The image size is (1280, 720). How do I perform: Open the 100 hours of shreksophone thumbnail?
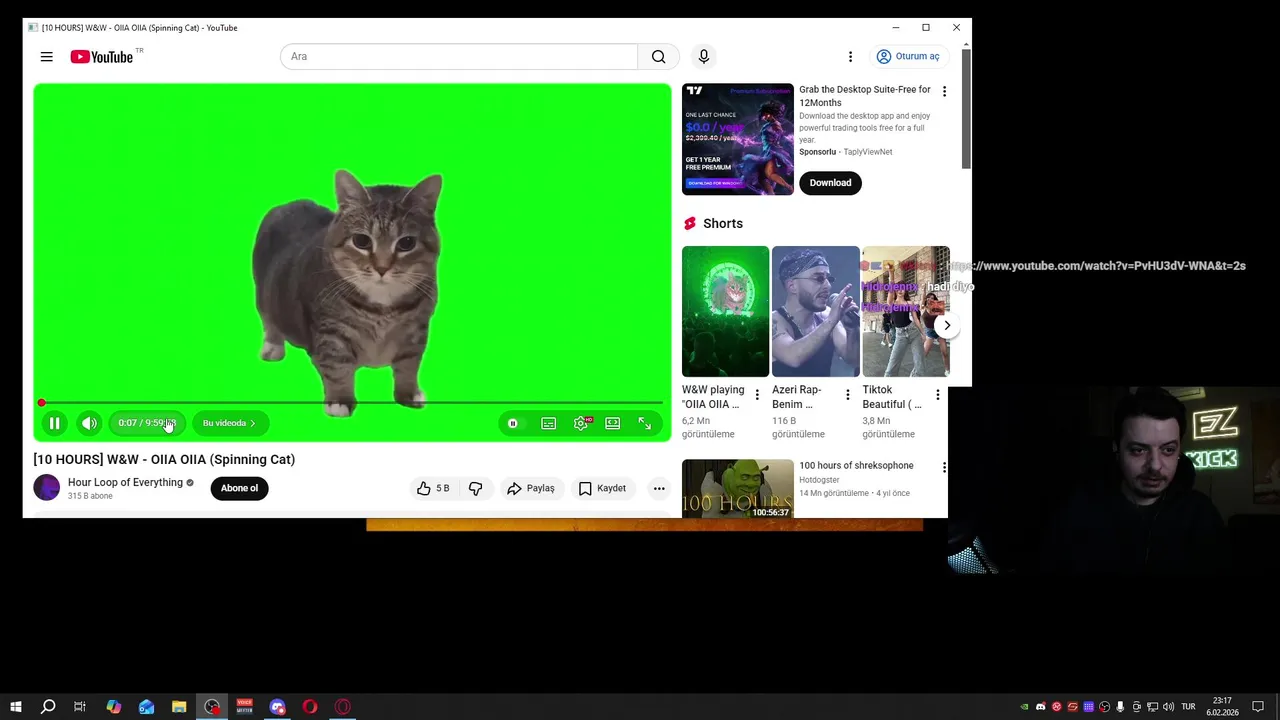pyautogui.click(x=738, y=488)
